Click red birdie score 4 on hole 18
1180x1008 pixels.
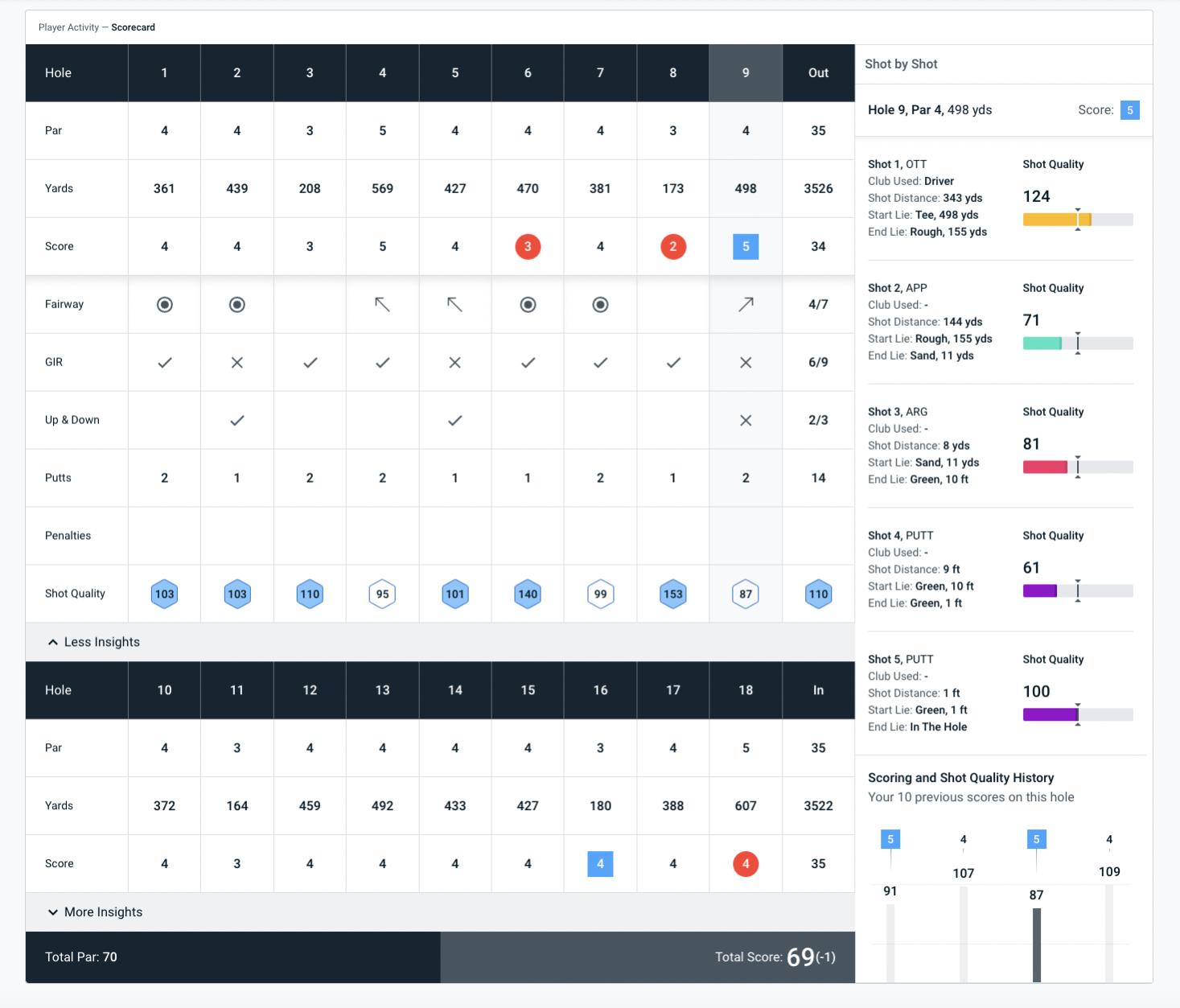746,863
